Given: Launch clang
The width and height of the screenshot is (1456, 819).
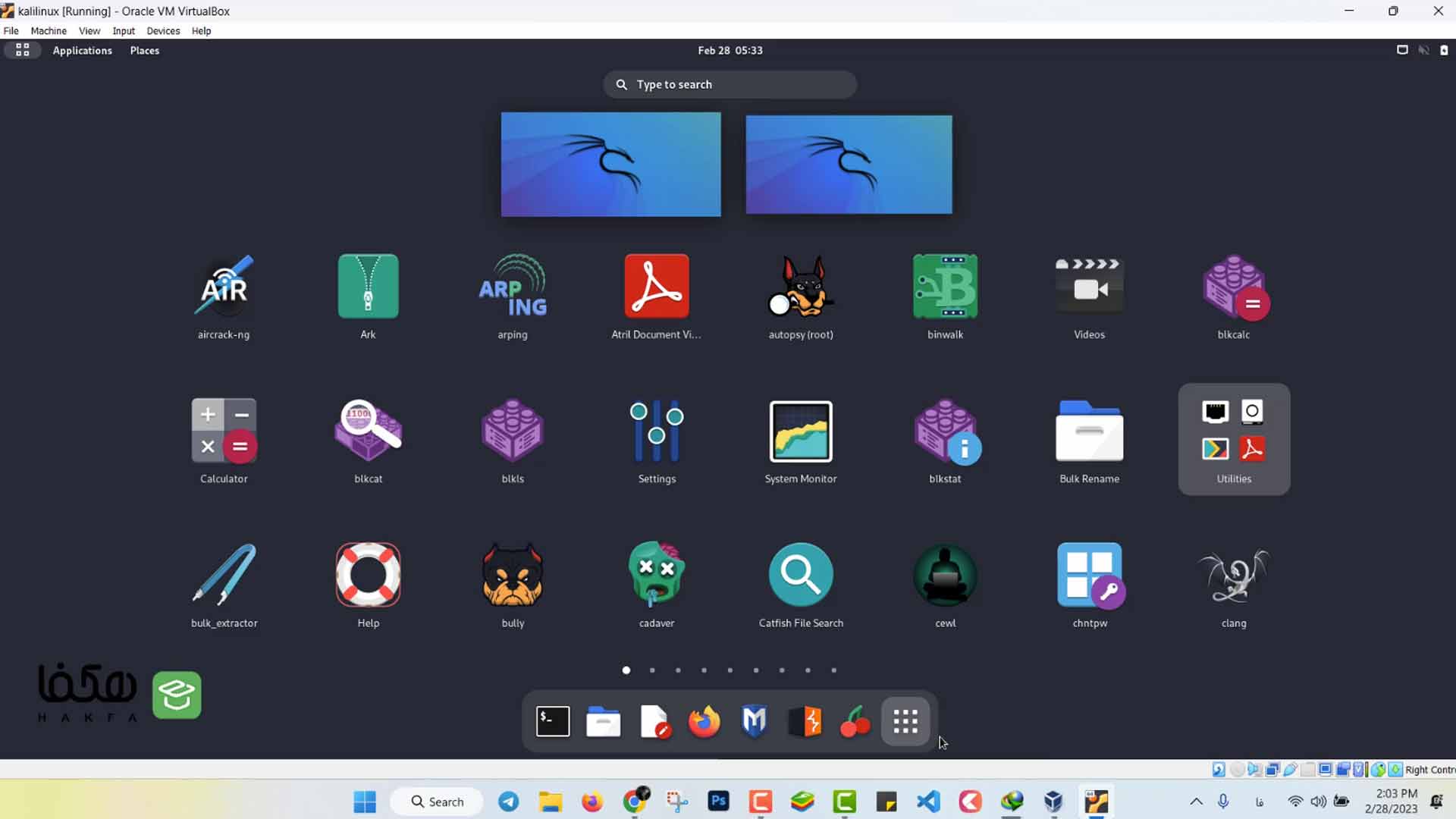Looking at the screenshot, I should coord(1234,585).
